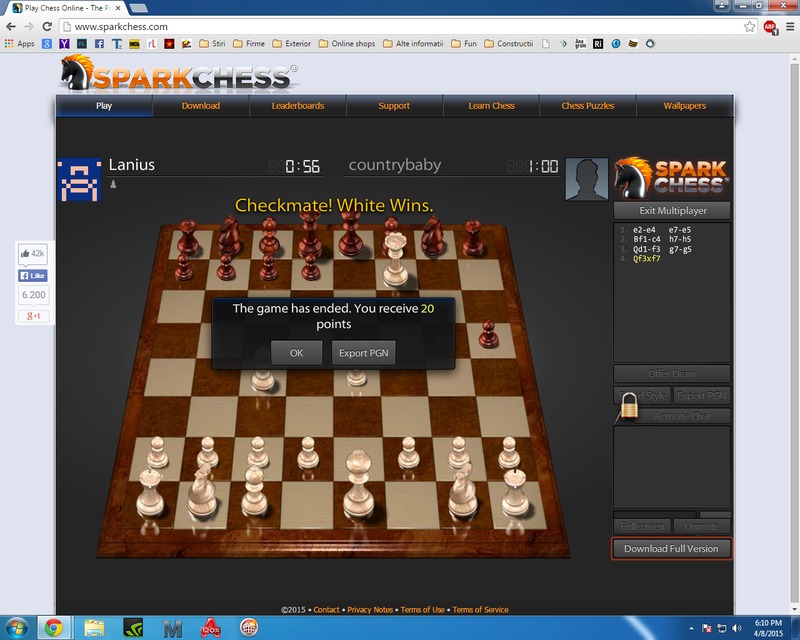Open the Apps bookmarks shortcut

(19, 44)
